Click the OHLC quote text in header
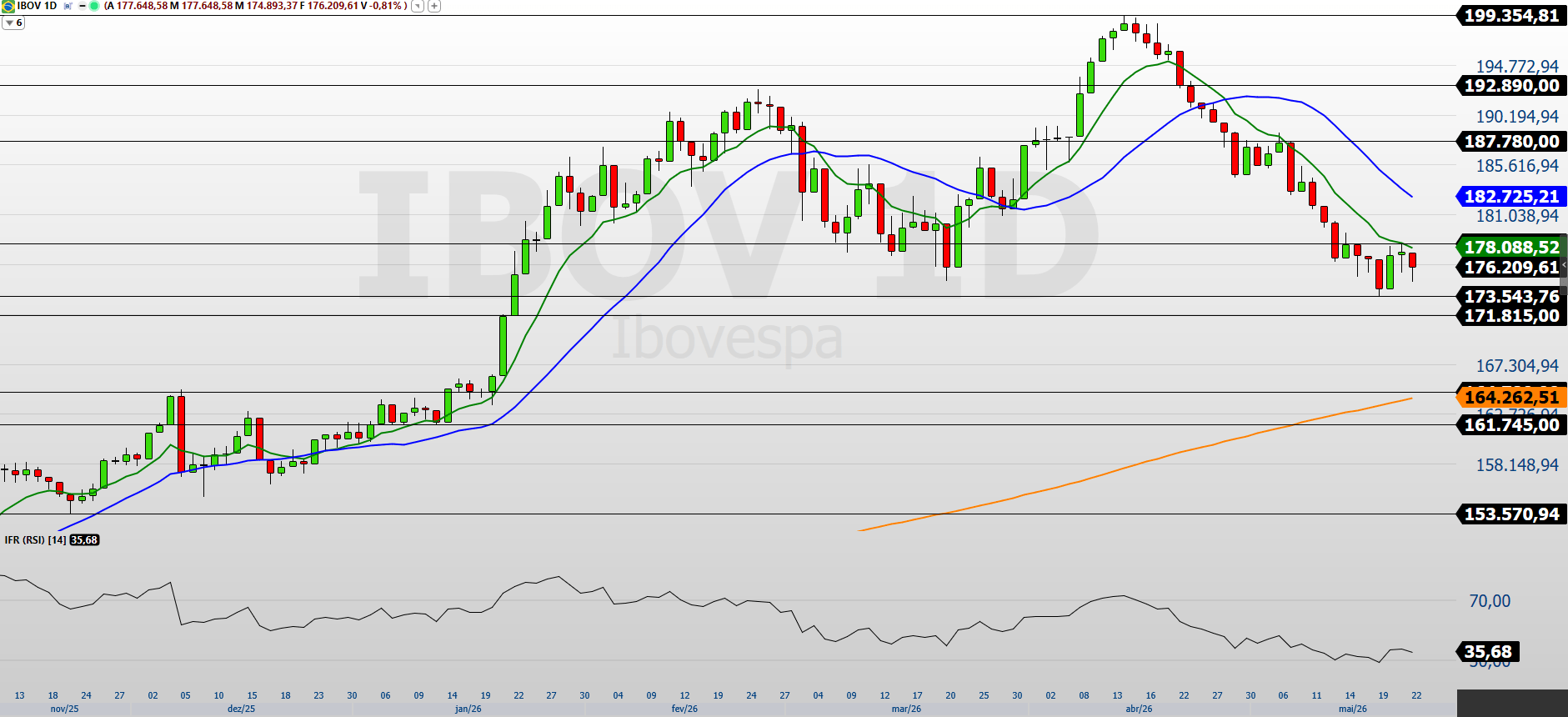Screen dimensions: 1568x717 coord(256,6)
